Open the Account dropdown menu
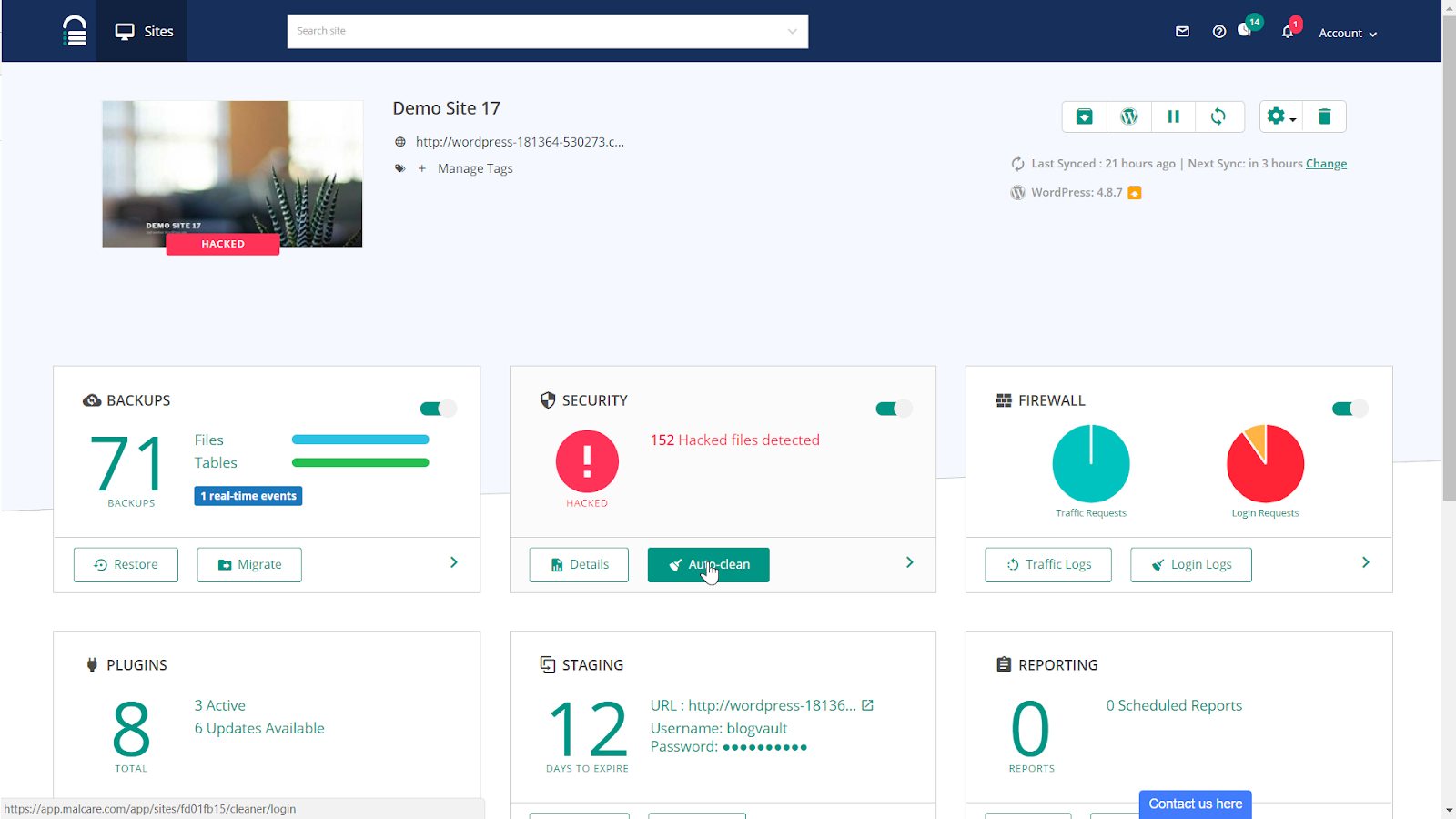The height and width of the screenshot is (819, 1456). [1348, 33]
